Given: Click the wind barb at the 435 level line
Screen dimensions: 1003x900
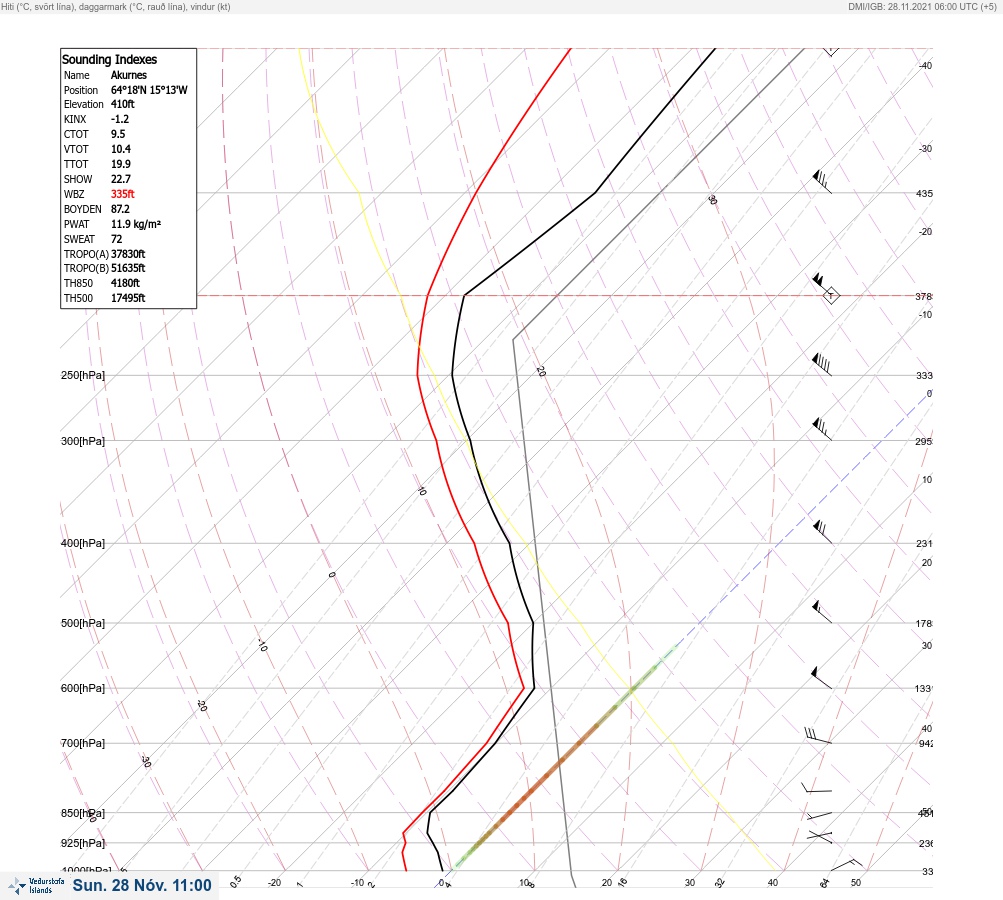Looking at the screenshot, I should [822, 182].
